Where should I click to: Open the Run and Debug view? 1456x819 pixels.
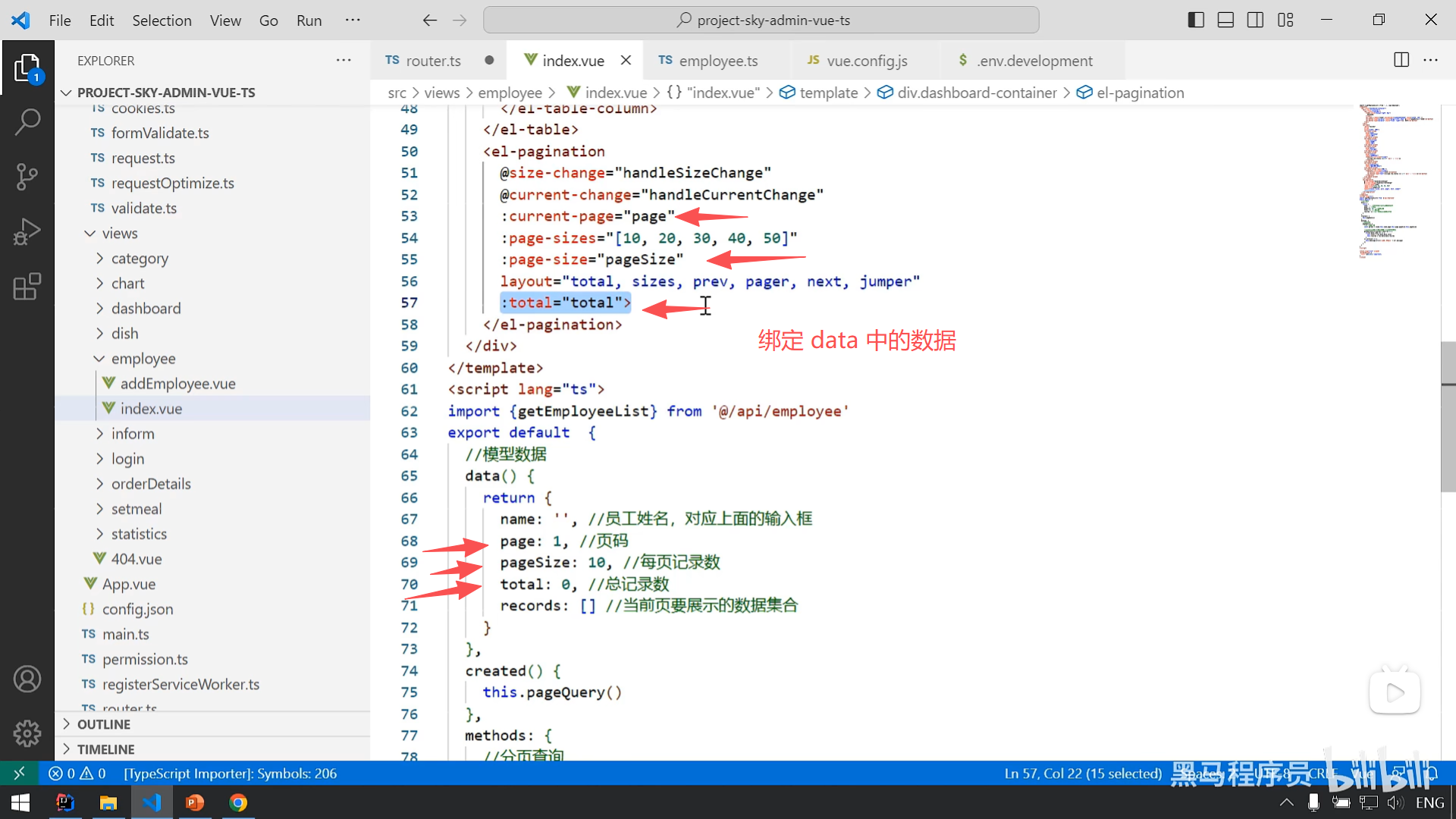point(27,232)
